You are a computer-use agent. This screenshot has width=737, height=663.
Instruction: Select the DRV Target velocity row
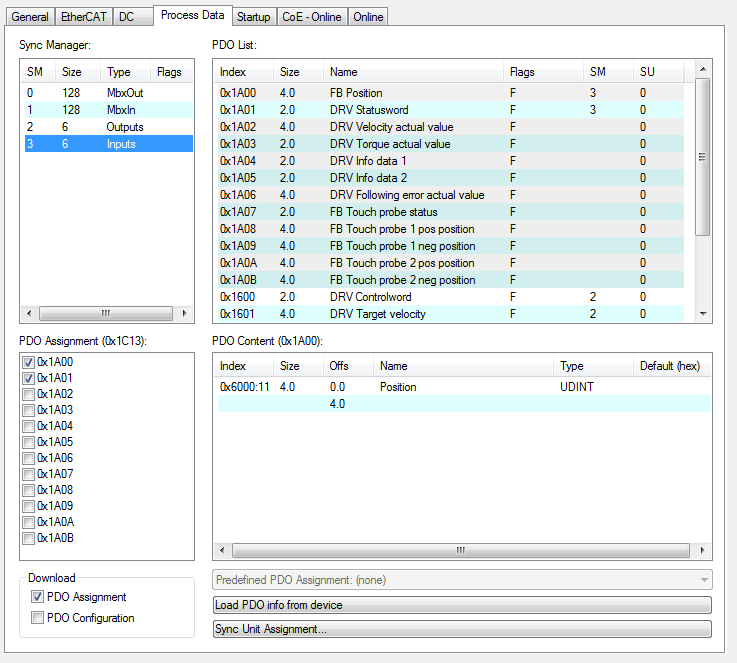coord(451,313)
